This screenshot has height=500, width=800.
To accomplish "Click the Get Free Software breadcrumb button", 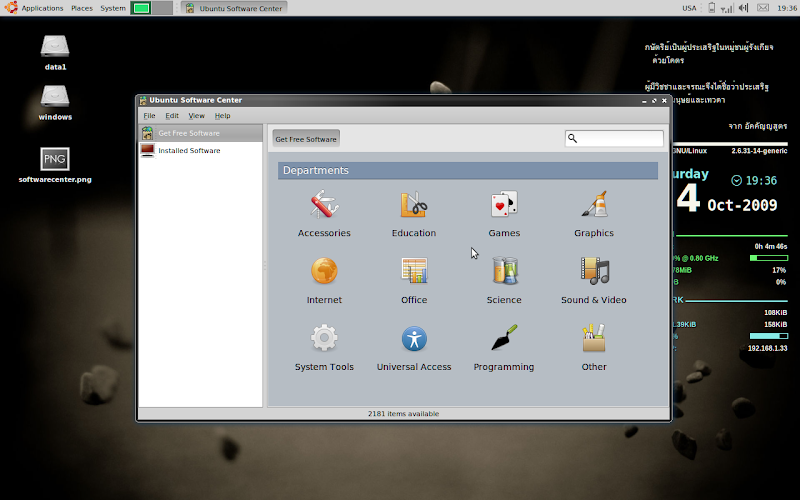I will tap(306, 139).
